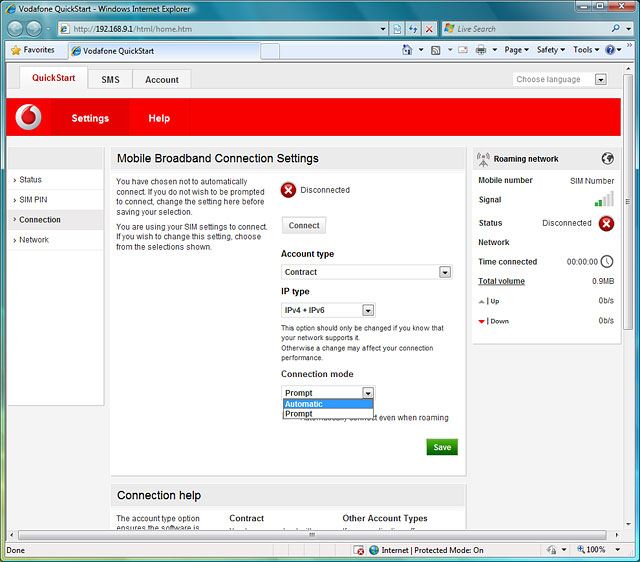Screen dimensions: 640x562
Task: Click the RSS feeds icon
Action: pyautogui.click(x=436, y=50)
